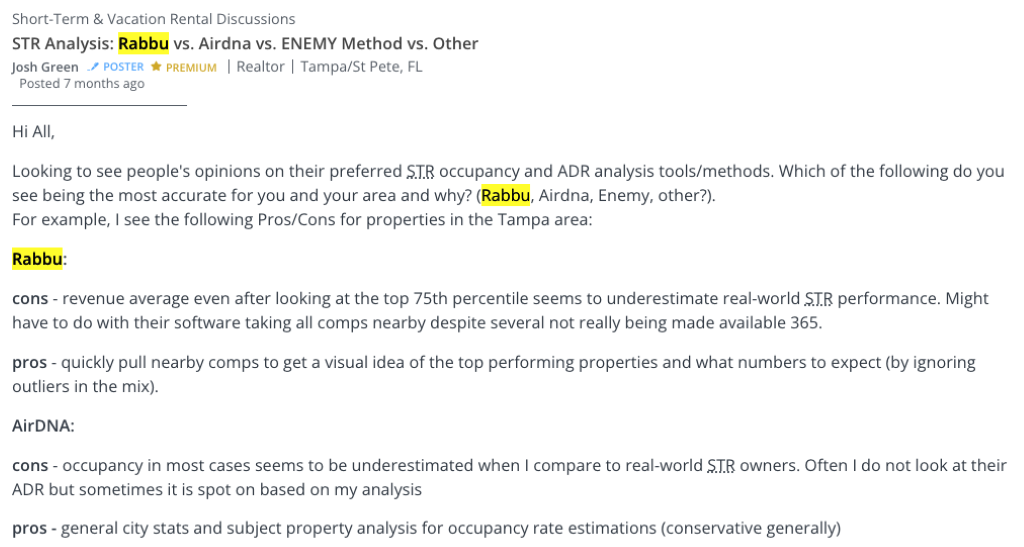The image size is (1024, 547).
Task: Click bold pros label under Rabbu
Action: coord(29,363)
